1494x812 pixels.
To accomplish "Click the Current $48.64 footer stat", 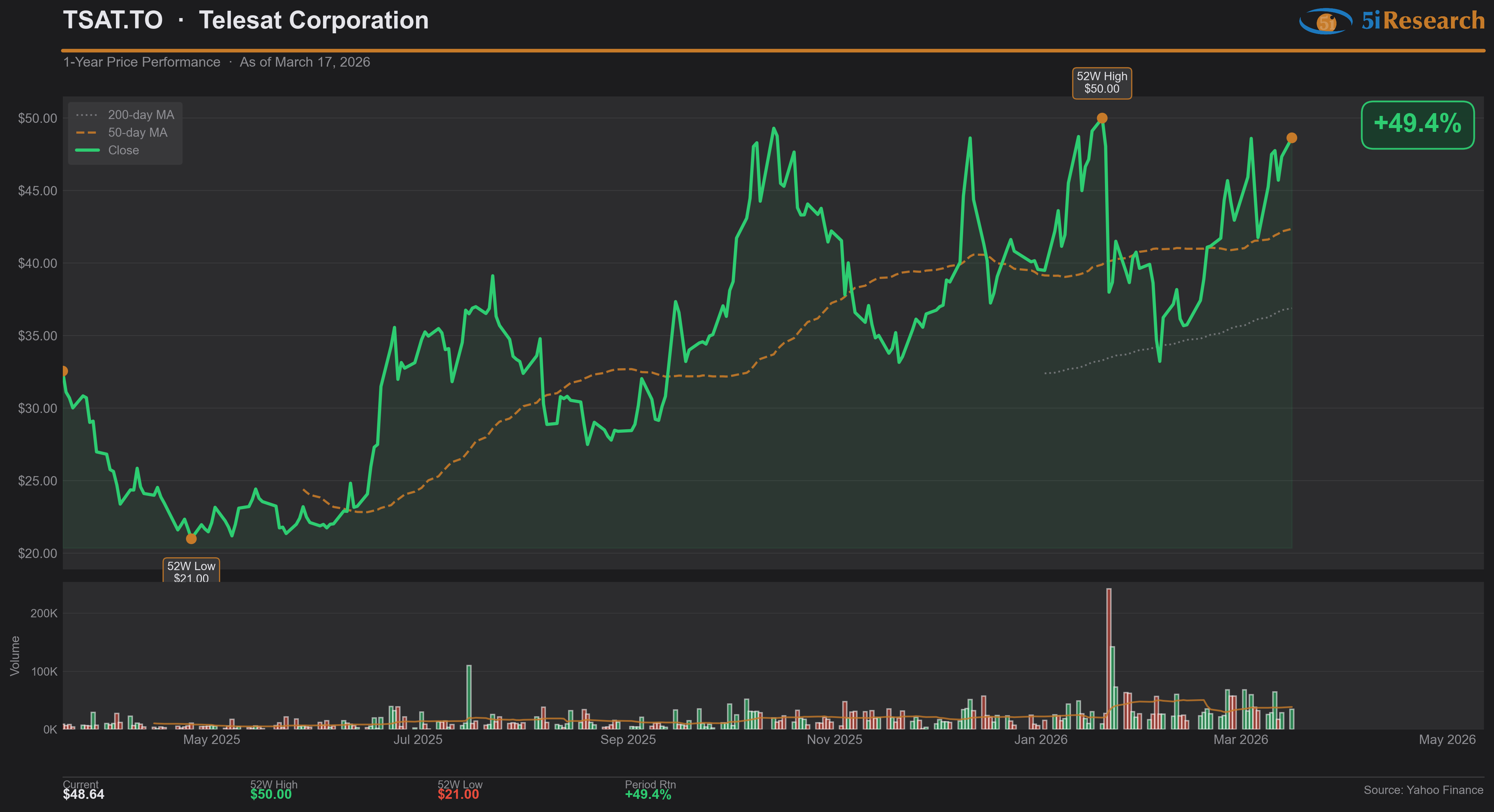I will (x=84, y=790).
